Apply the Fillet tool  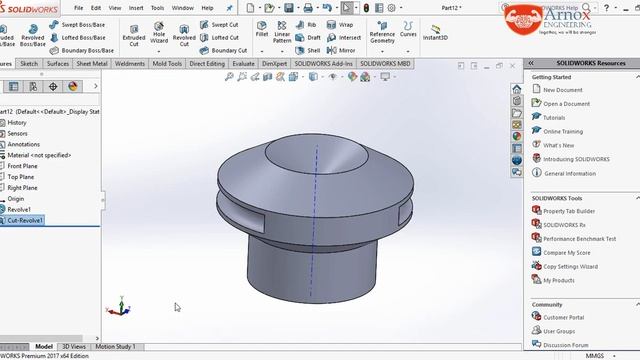pyautogui.click(x=262, y=29)
